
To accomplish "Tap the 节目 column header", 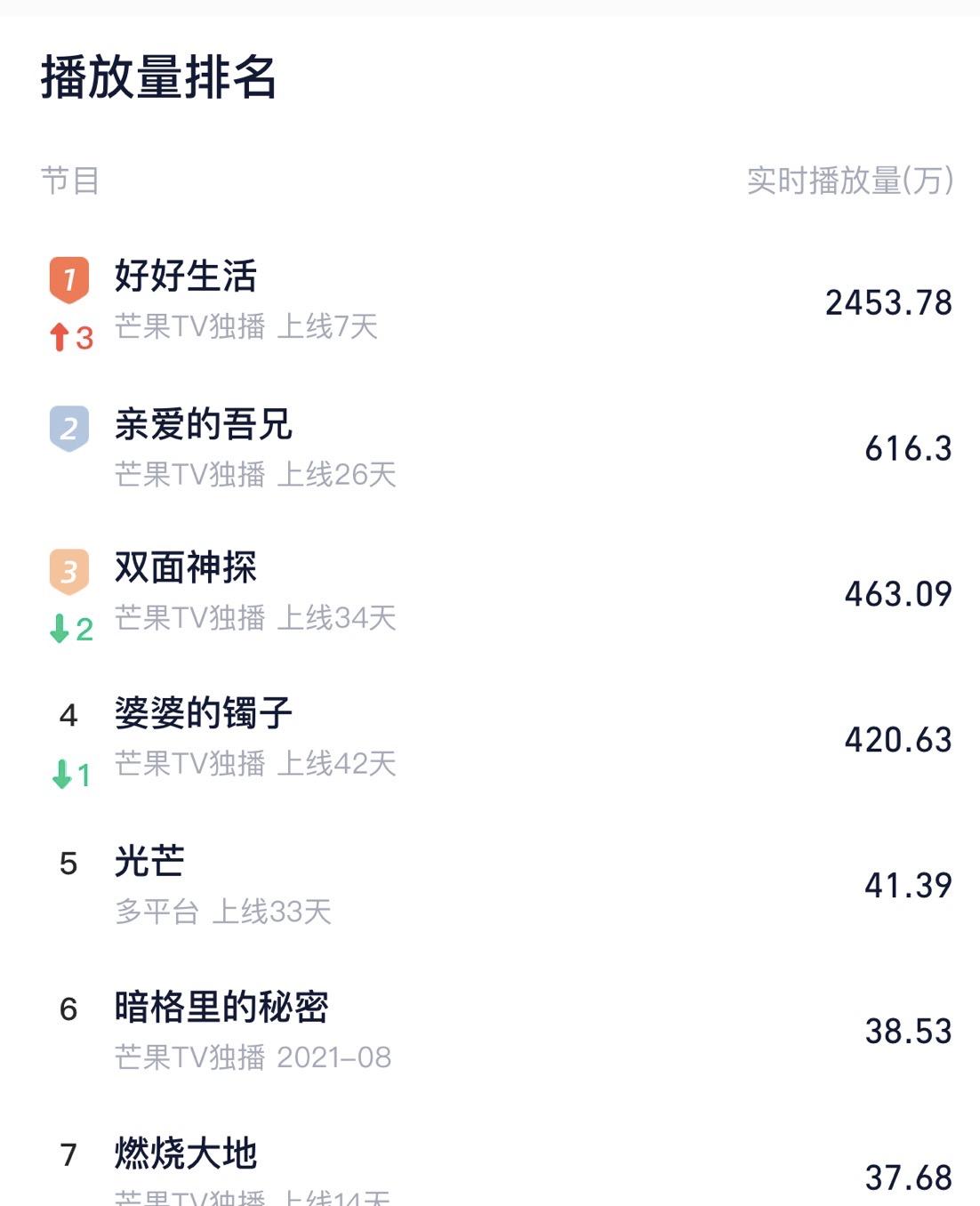I will 70,181.
